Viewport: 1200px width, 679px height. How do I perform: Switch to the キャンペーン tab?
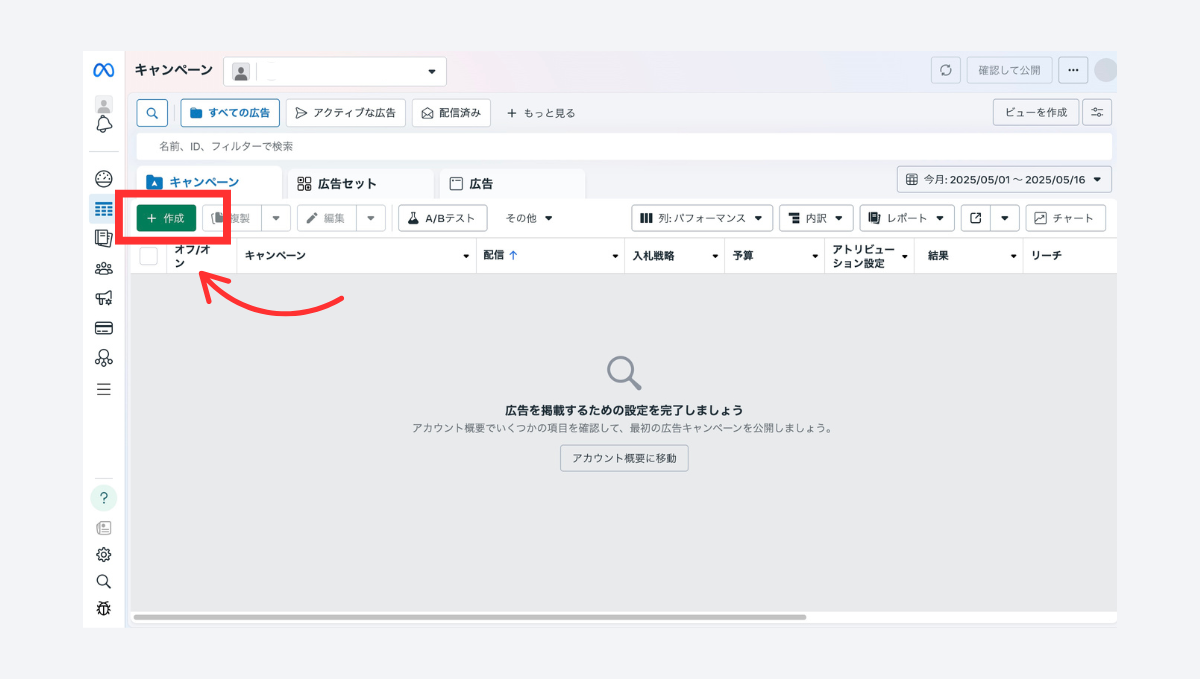[209, 183]
